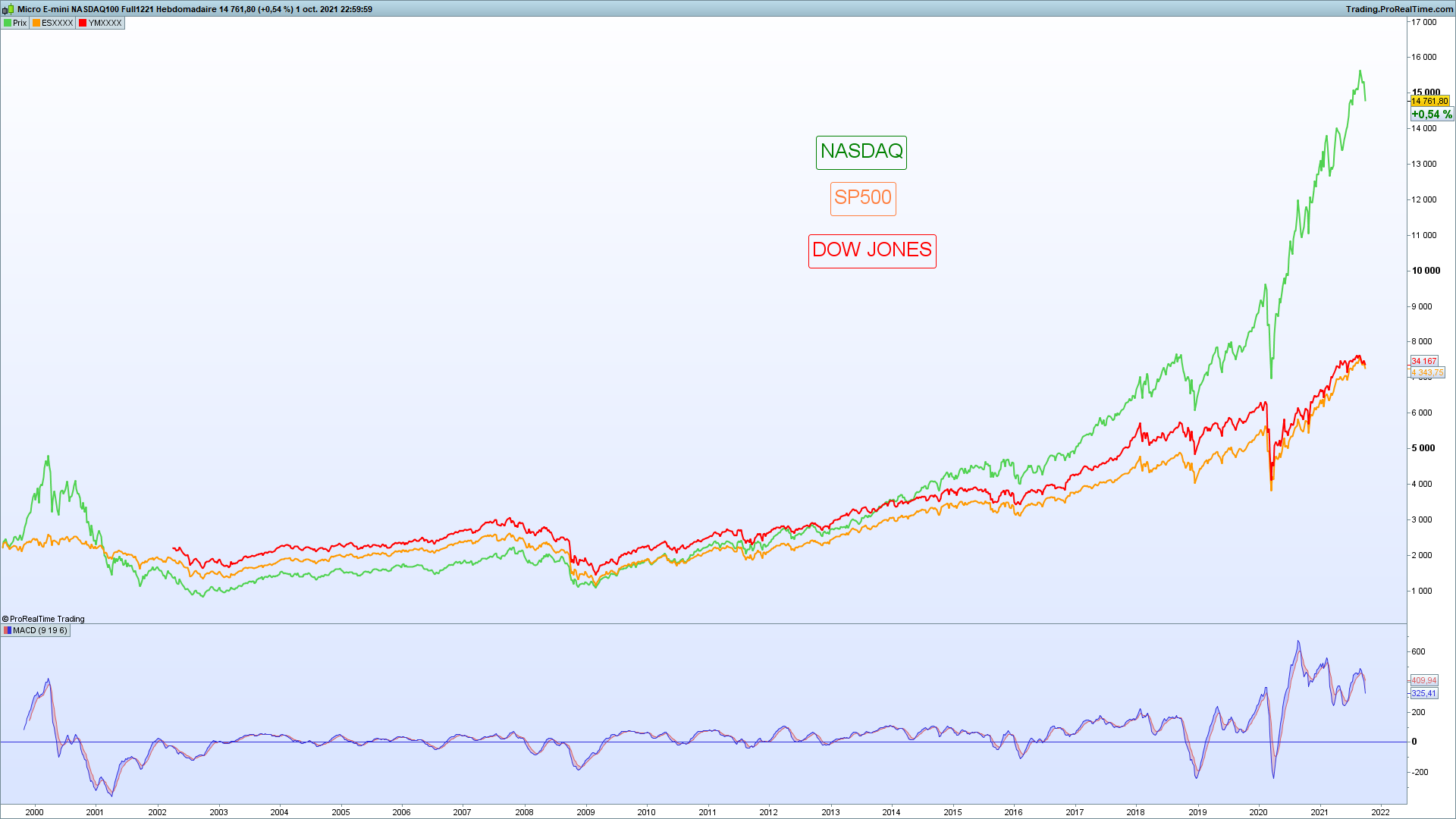Click the +0,54 % change label

(1431, 115)
